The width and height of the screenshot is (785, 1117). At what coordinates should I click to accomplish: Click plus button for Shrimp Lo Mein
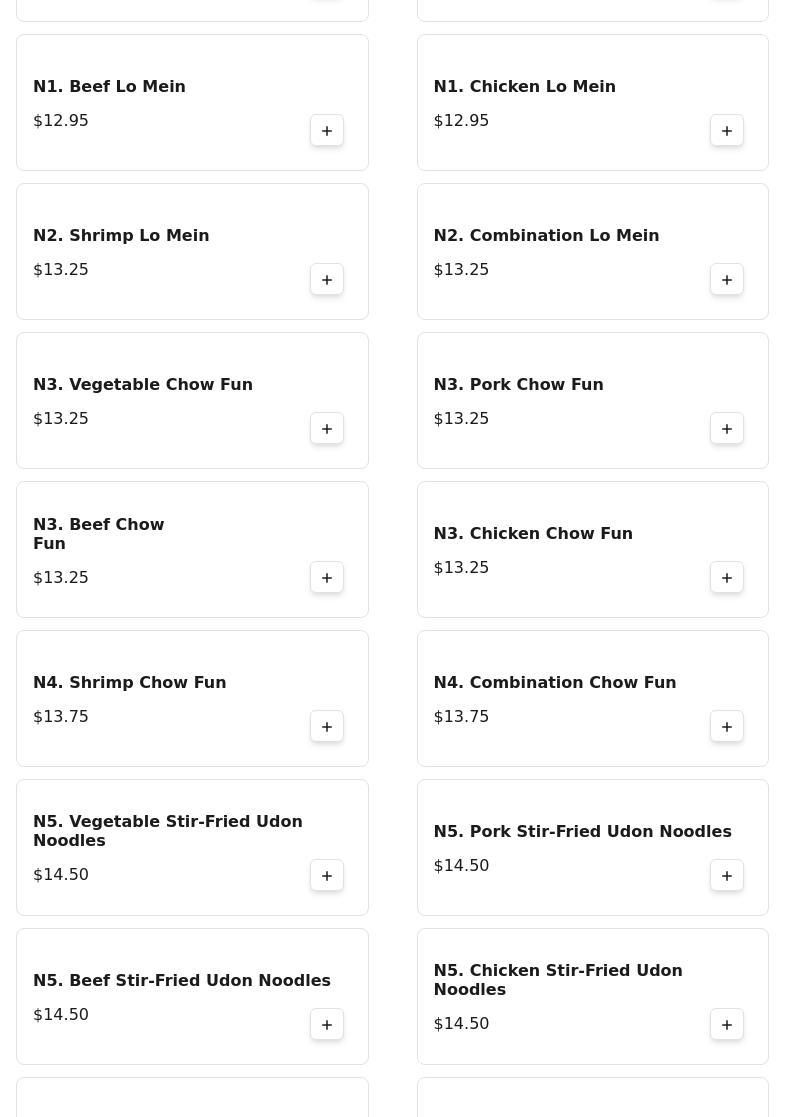[x=327, y=280]
